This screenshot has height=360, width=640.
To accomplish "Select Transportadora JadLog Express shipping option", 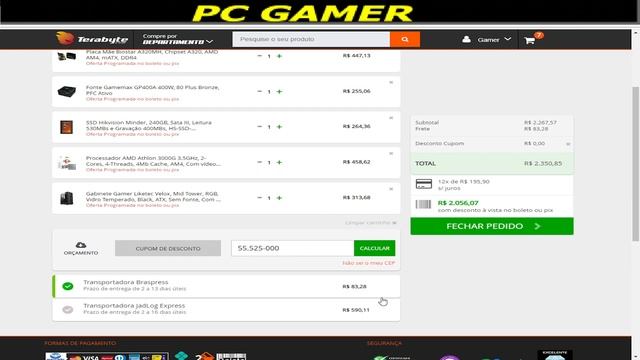I will (226, 310).
